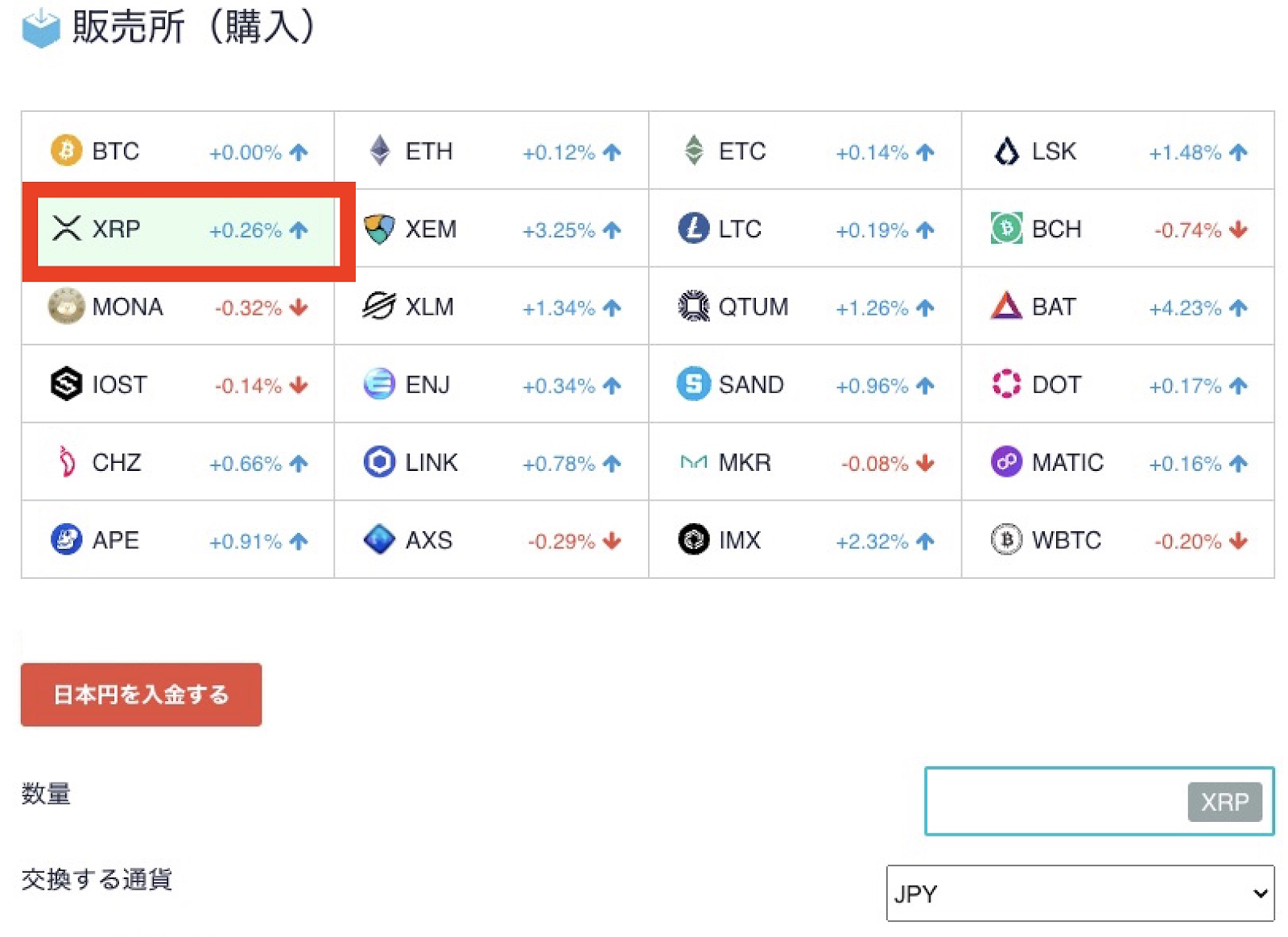Pick the CHZ Chiliz icon
The image size is (1288, 937).
(x=66, y=462)
